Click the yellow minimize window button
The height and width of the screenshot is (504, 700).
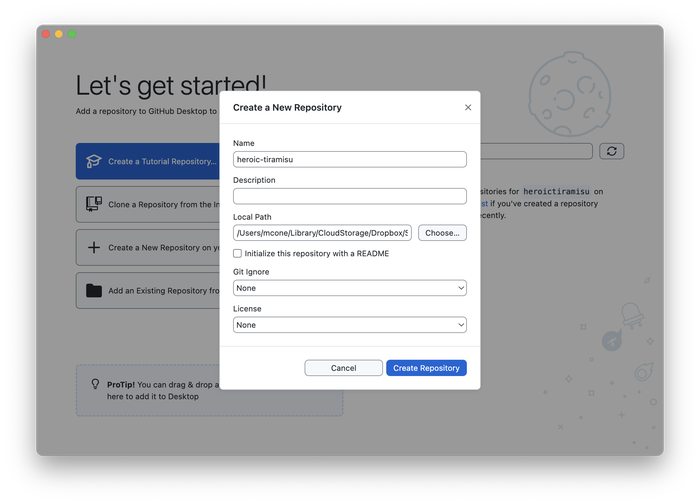click(x=58, y=34)
